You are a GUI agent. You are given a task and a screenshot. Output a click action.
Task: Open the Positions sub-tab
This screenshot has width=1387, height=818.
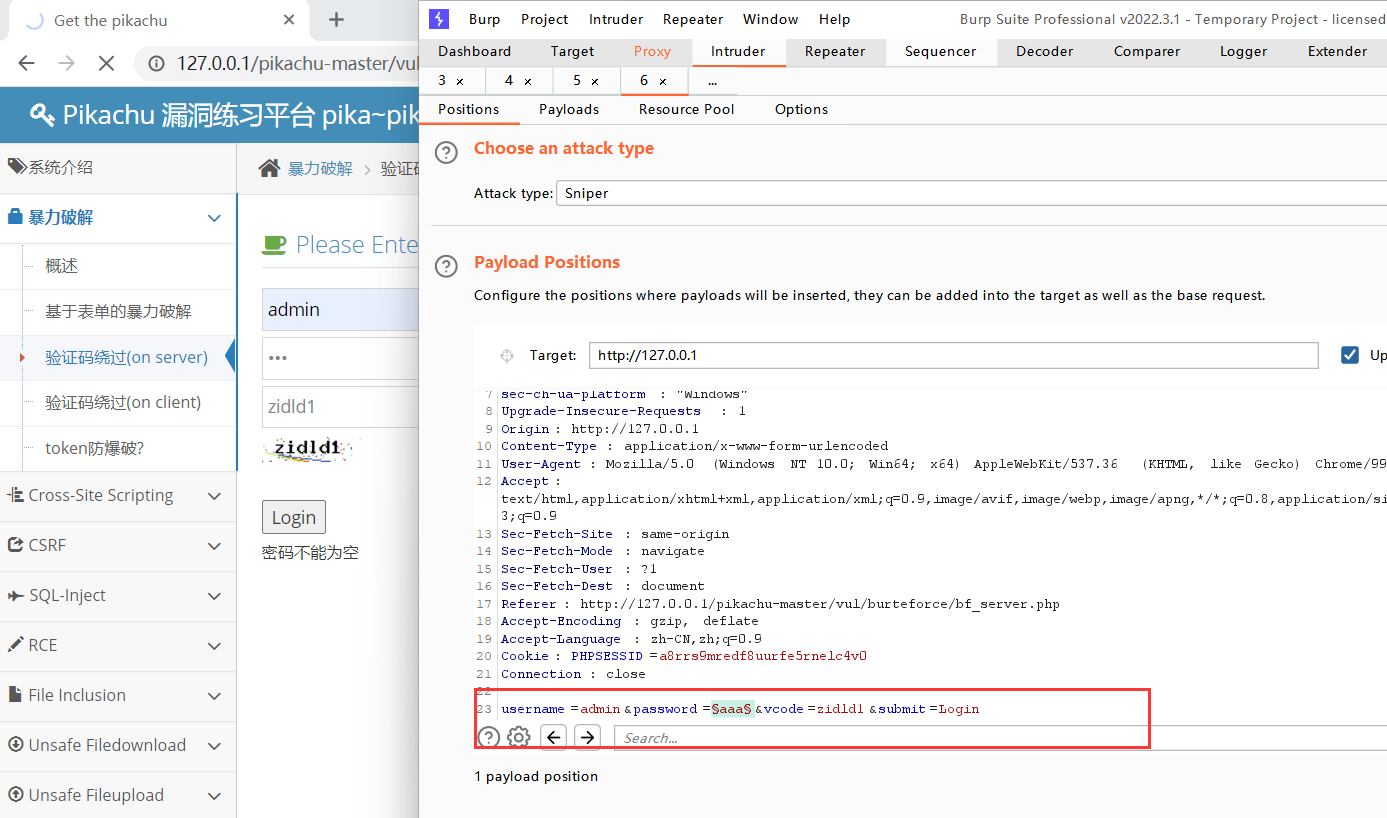tap(469, 109)
